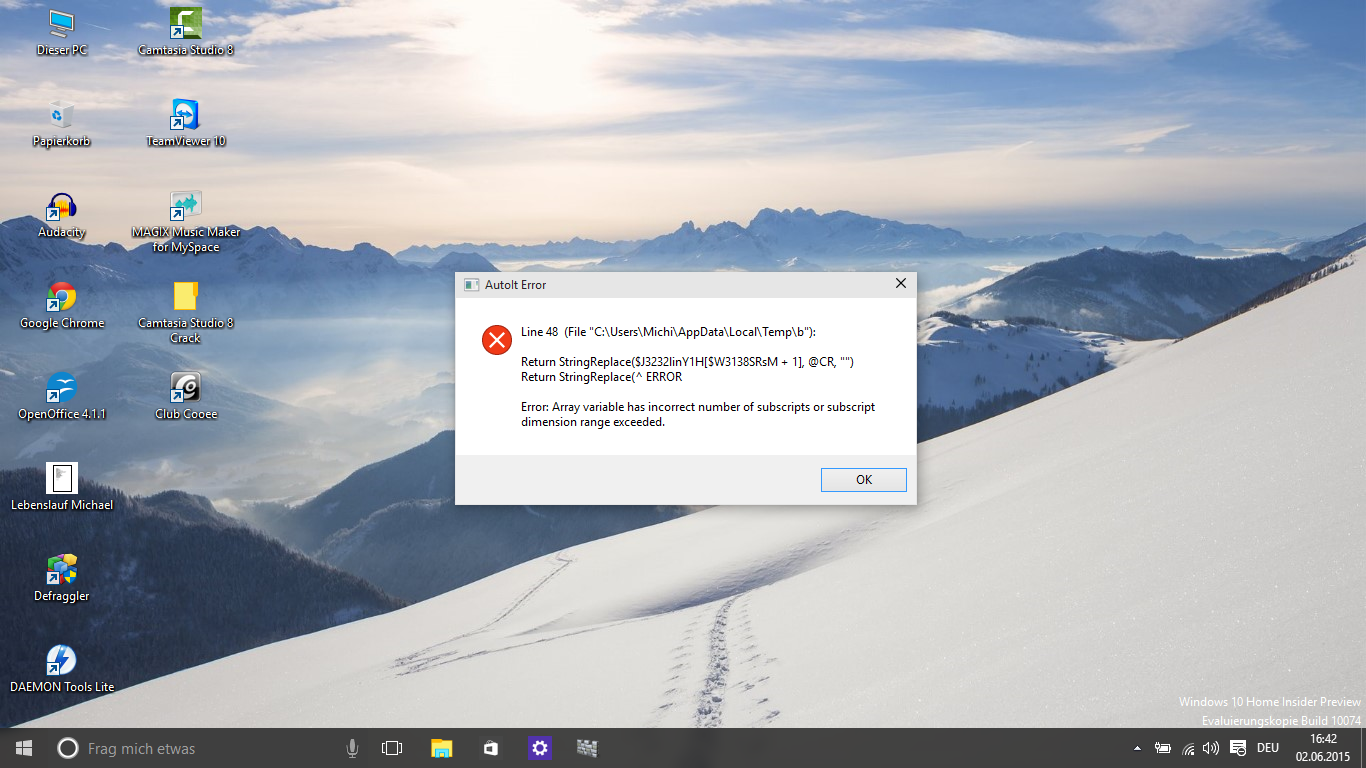Expand hidden system tray icons arrow
The width and height of the screenshot is (1366, 768).
coord(1137,748)
